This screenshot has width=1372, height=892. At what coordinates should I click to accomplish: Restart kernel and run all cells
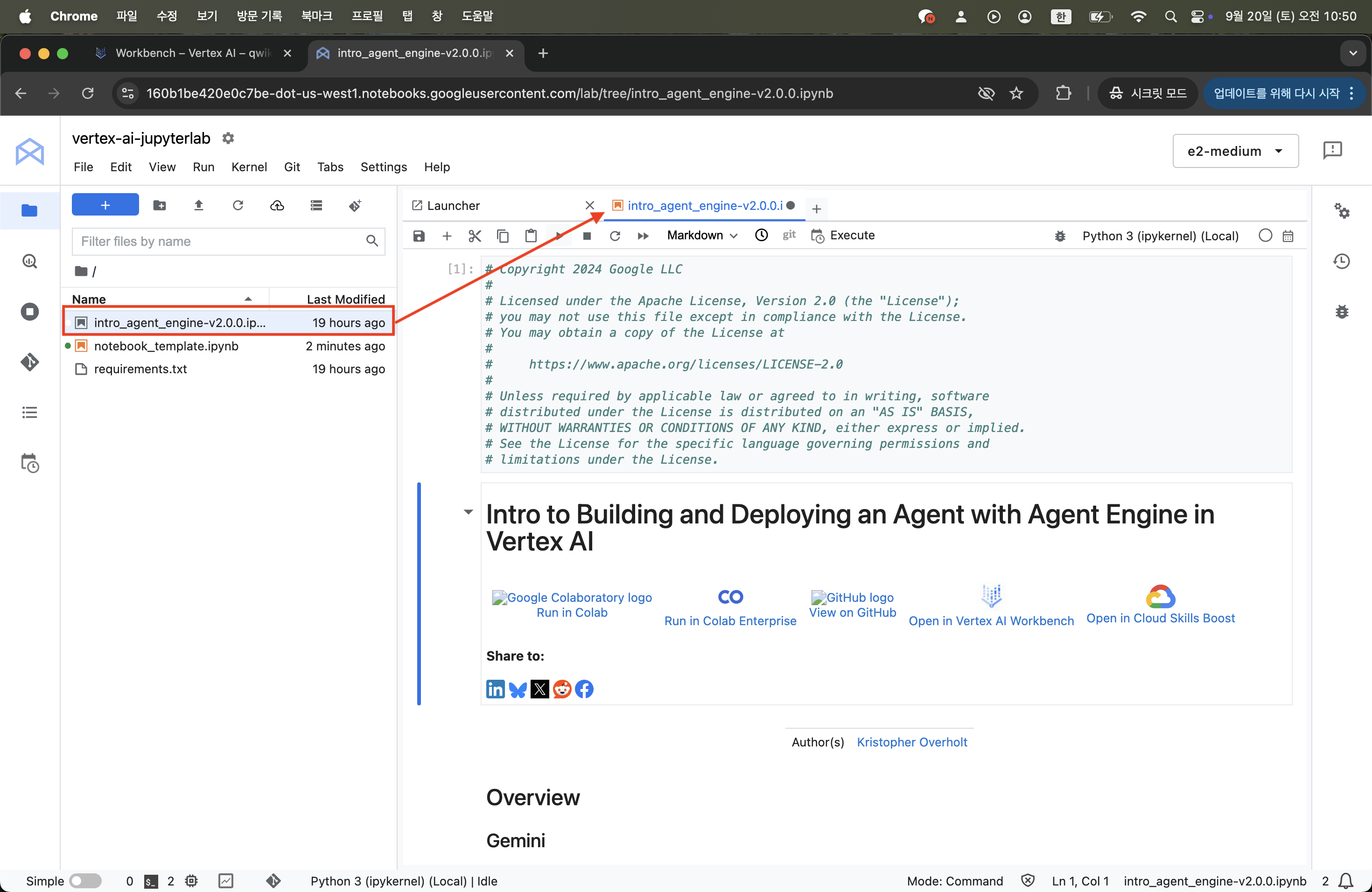643,236
